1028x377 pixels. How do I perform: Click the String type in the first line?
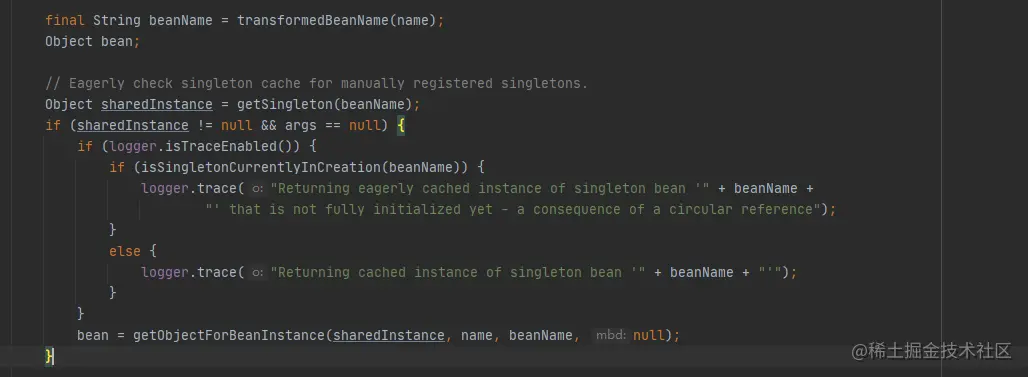[117, 20]
